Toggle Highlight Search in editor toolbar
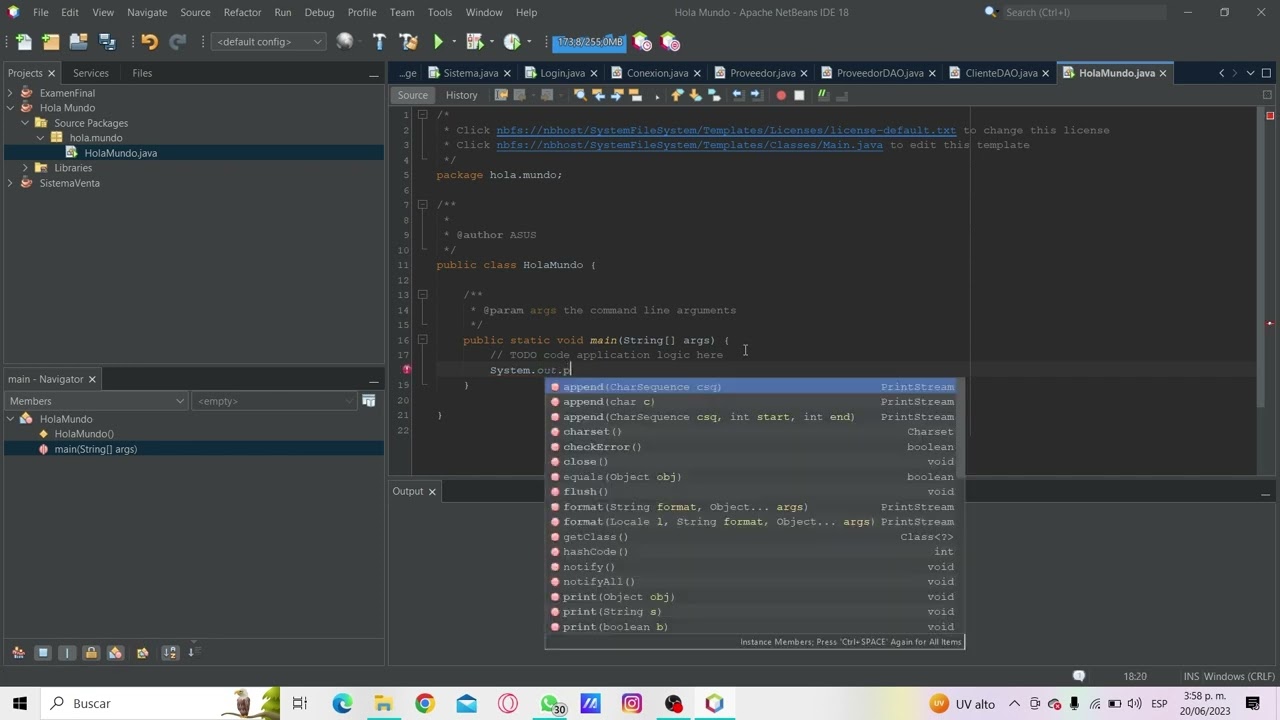 (635, 95)
